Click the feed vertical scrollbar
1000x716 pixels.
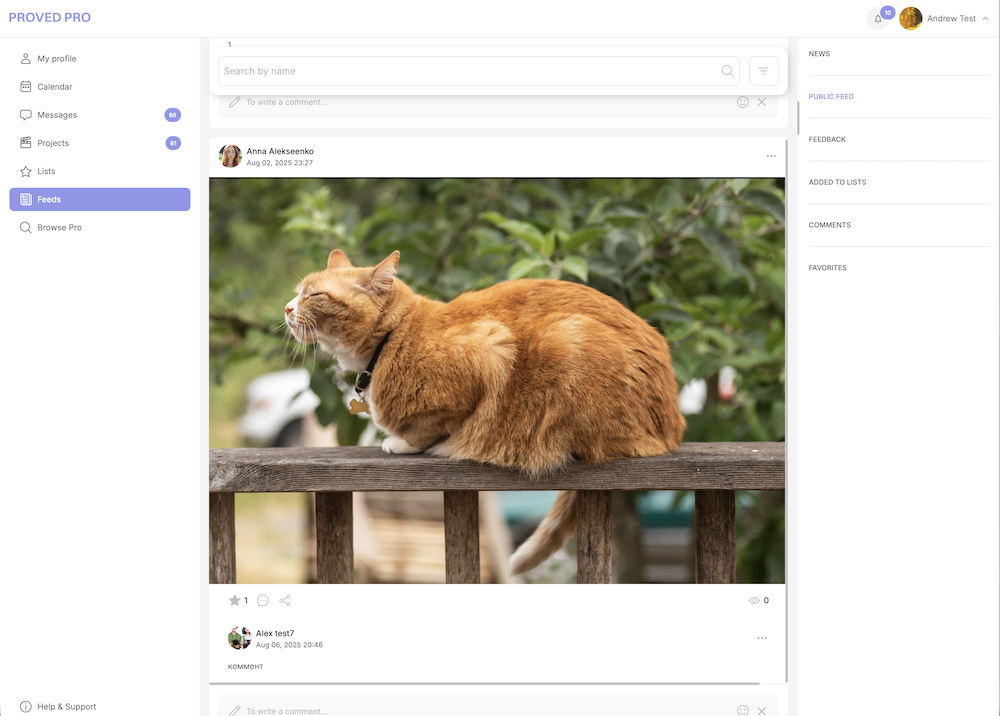pos(798,118)
